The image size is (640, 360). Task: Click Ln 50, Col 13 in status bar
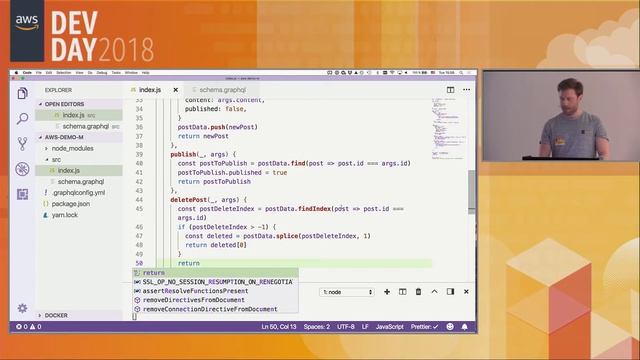279,327
